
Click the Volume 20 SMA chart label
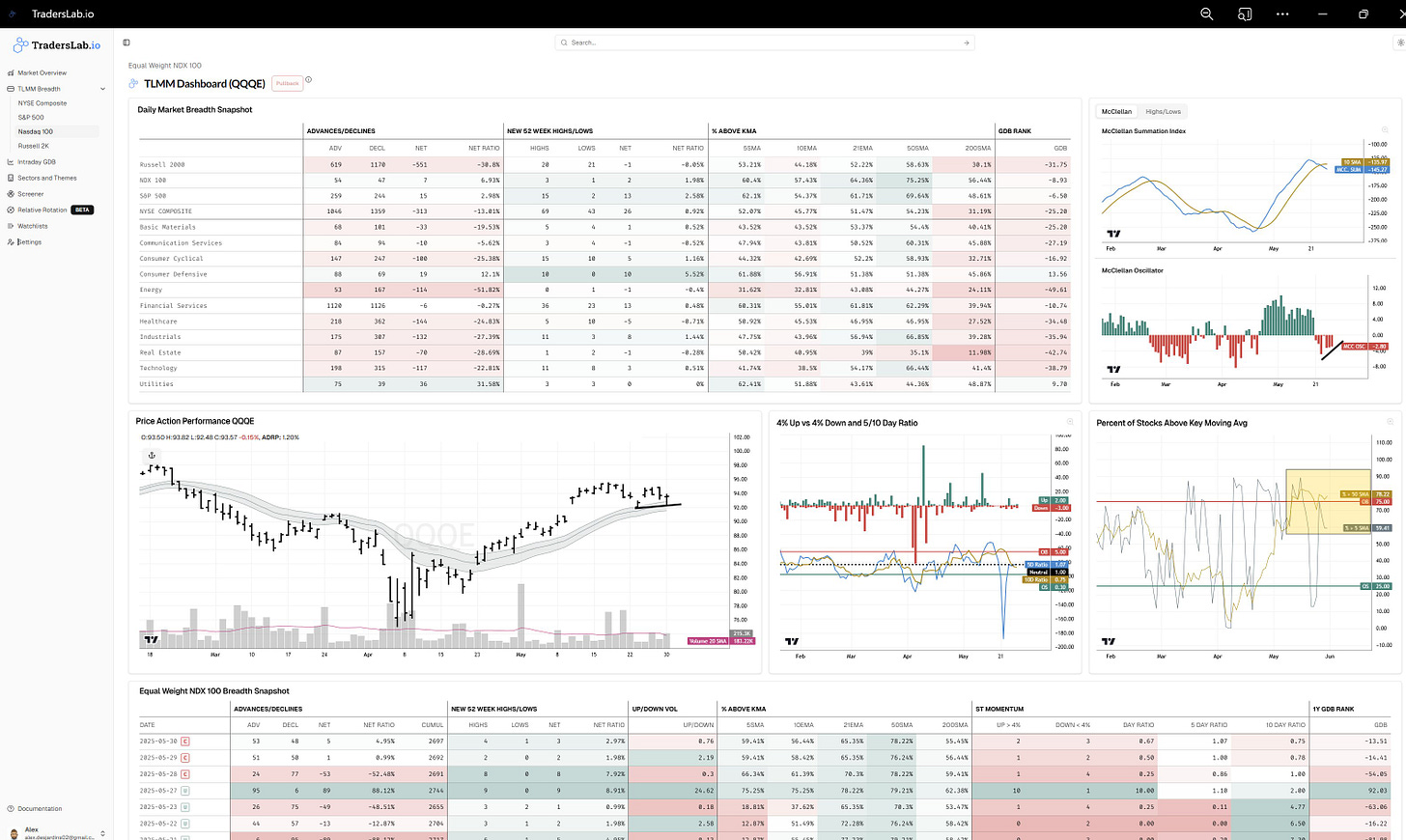click(x=709, y=641)
